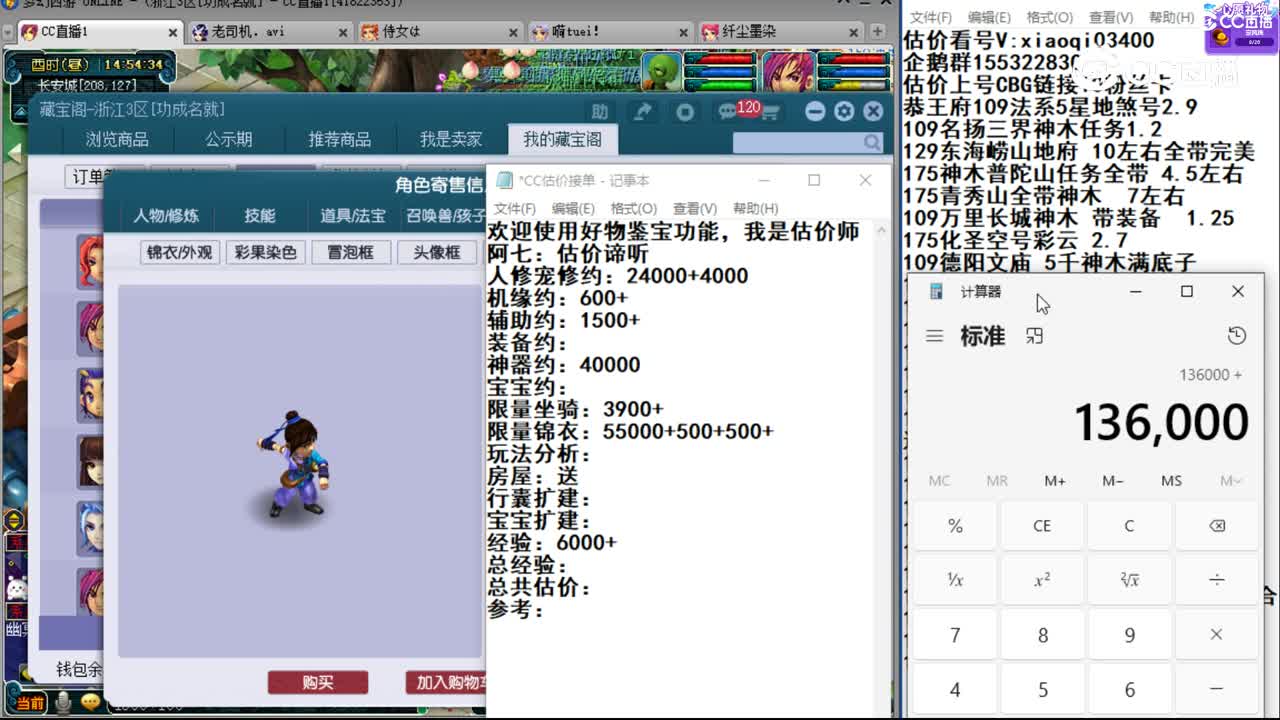
Task: Toggle calculator keep-on-top mode icon
Action: tap(1034, 336)
